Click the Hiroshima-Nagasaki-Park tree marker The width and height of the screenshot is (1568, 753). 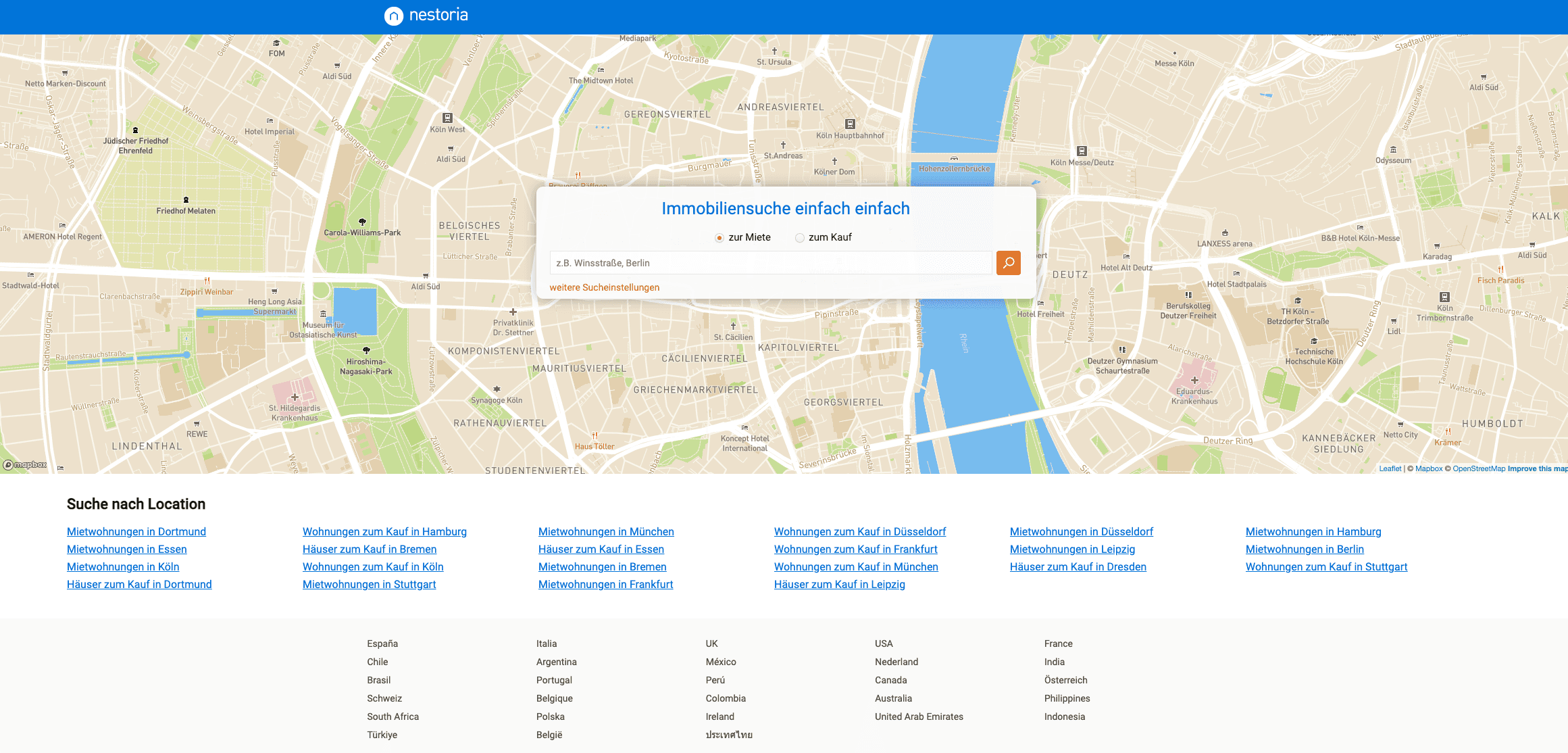point(366,351)
